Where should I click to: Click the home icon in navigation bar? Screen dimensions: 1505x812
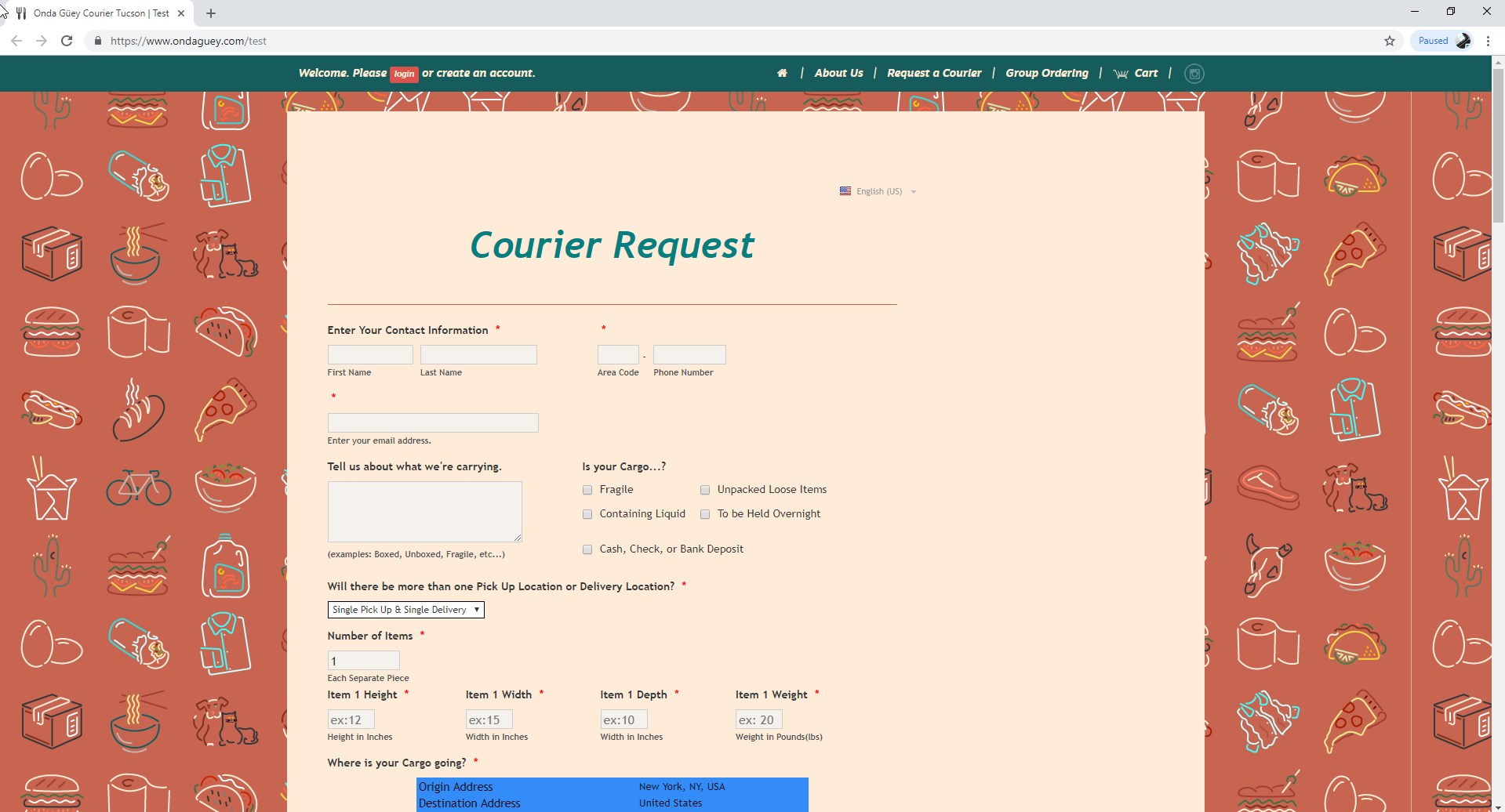click(x=782, y=73)
